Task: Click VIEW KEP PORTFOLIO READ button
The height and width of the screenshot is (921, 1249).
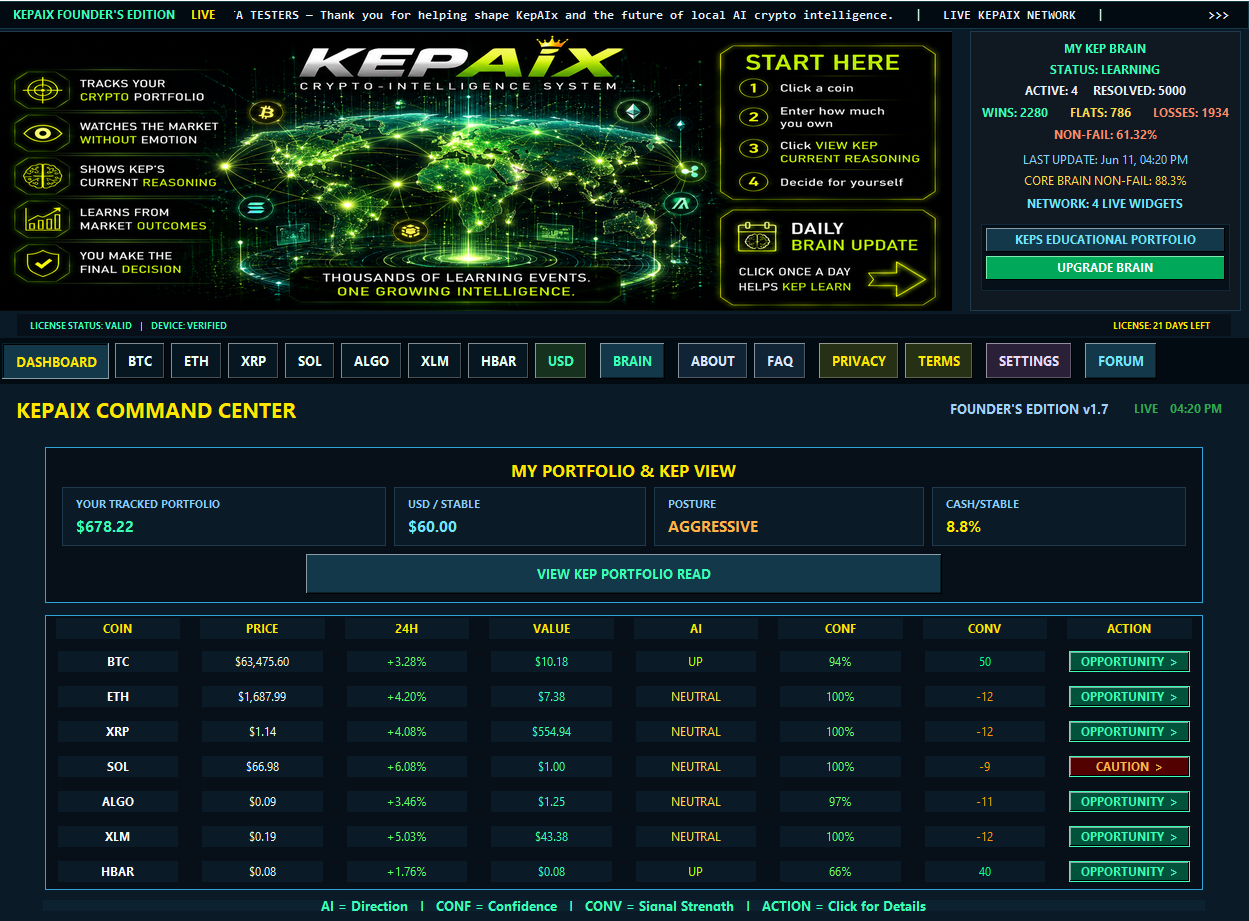Action: [624, 574]
